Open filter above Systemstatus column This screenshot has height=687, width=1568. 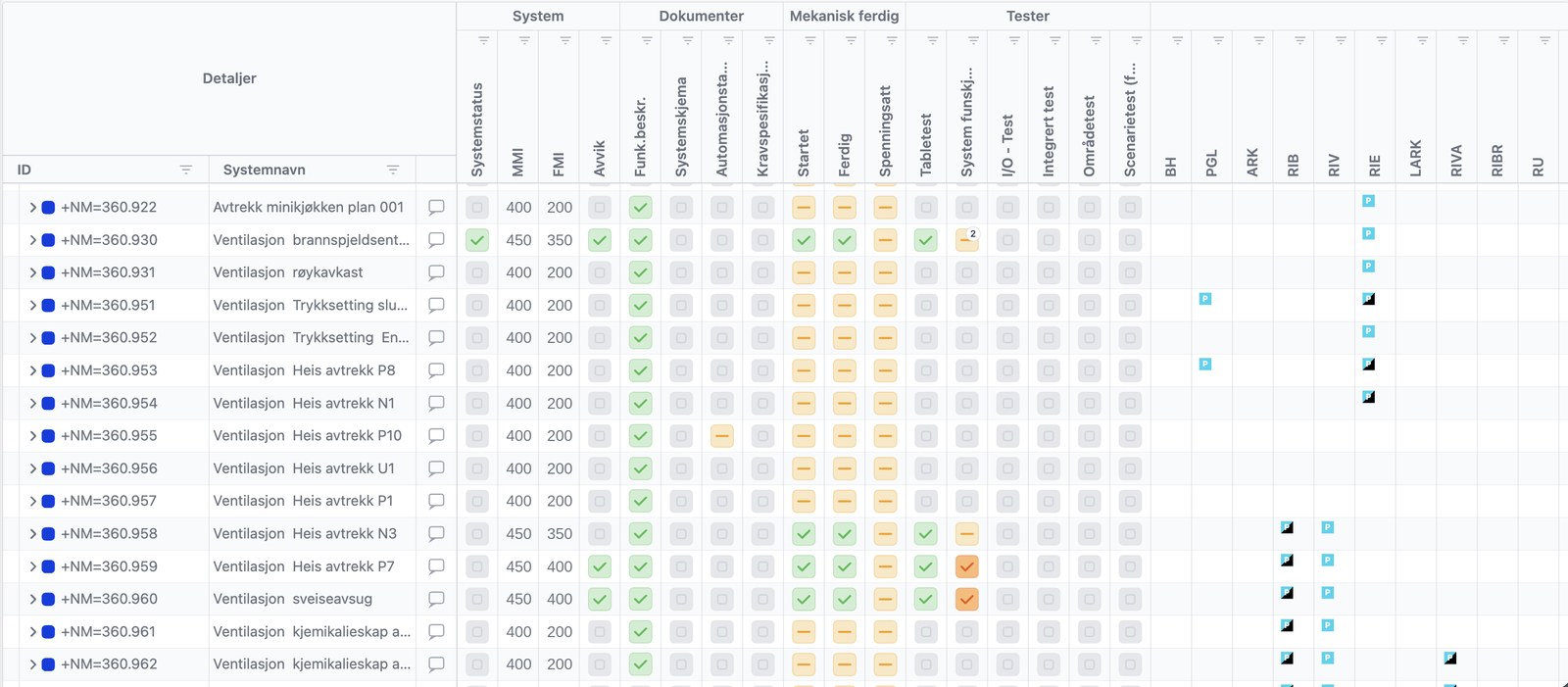tap(483, 40)
